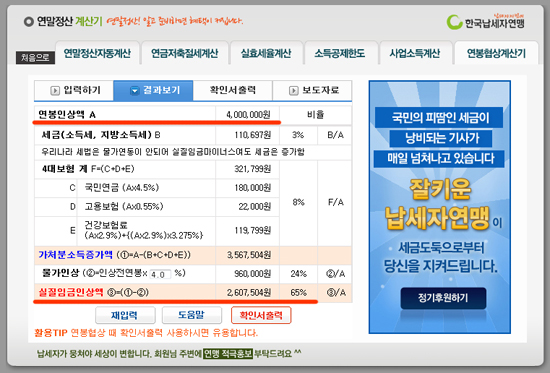Click the 활용TIP orange note text
Screen dimensions: 550x373
(x=146, y=333)
